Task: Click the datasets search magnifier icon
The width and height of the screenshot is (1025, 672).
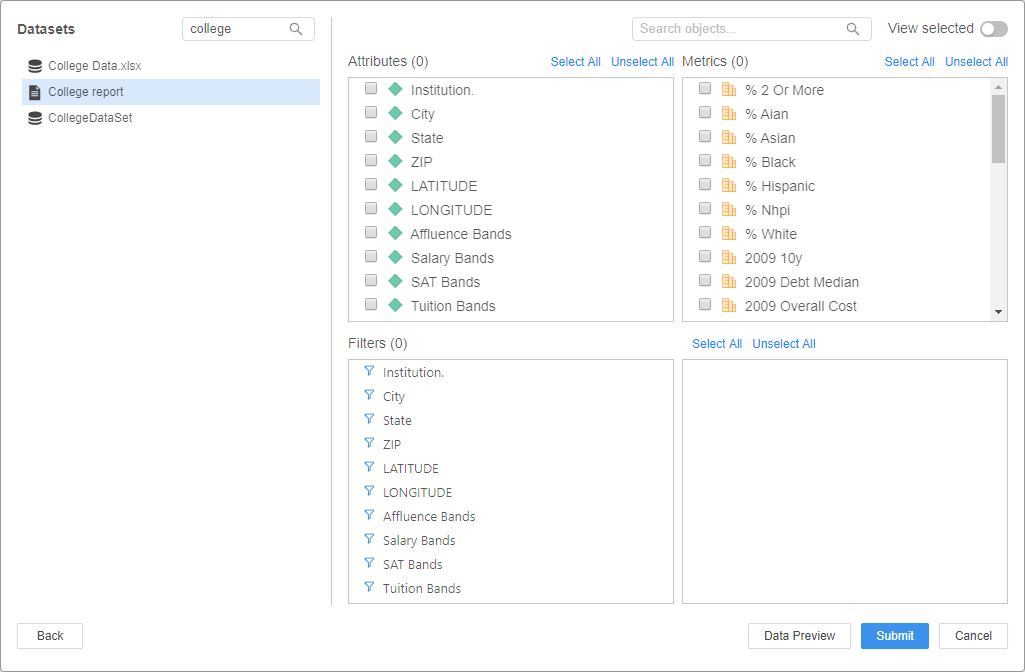Action: [296, 29]
